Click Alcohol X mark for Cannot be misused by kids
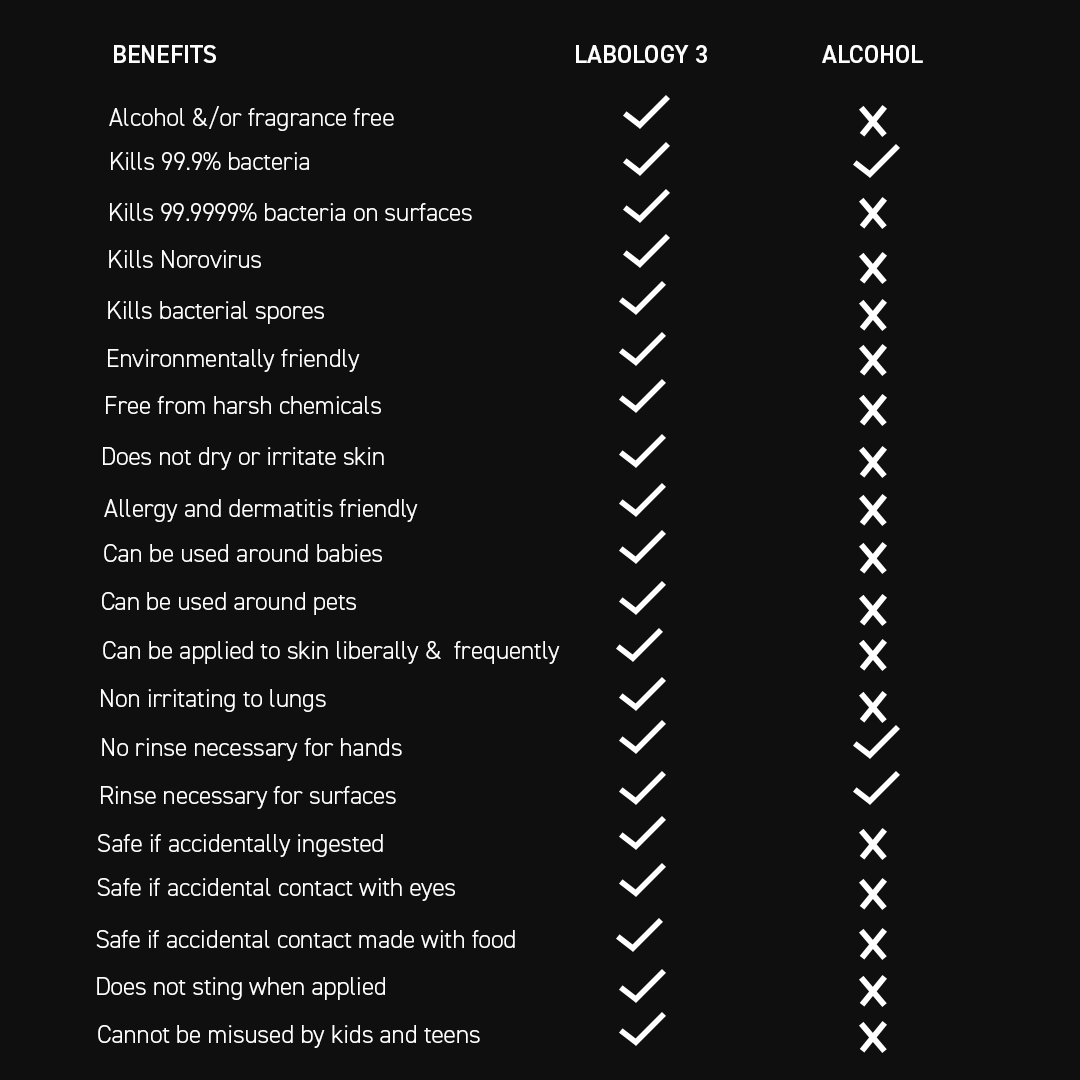The width and height of the screenshot is (1080, 1080). [873, 1037]
